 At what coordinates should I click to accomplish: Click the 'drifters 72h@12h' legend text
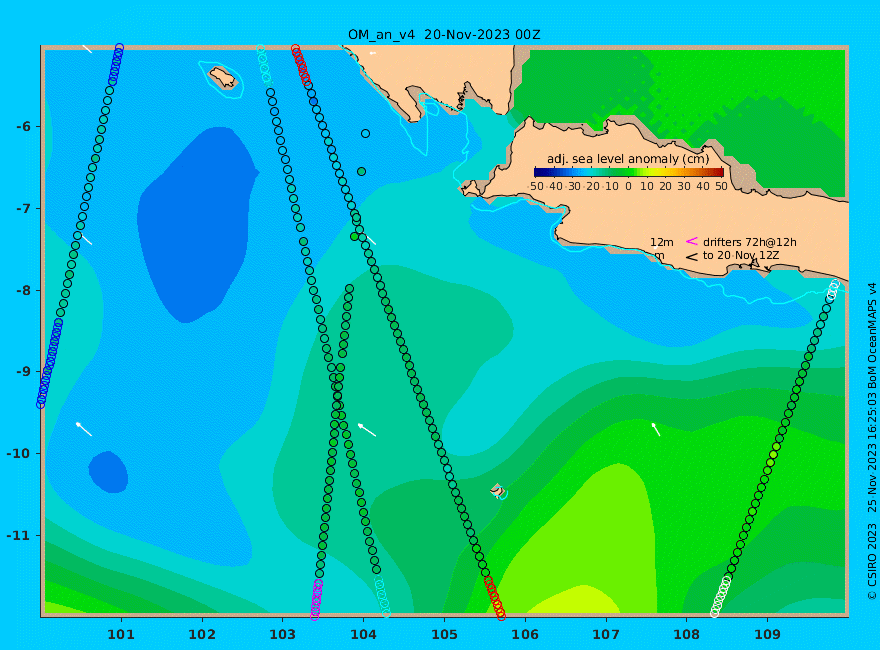tap(749, 242)
